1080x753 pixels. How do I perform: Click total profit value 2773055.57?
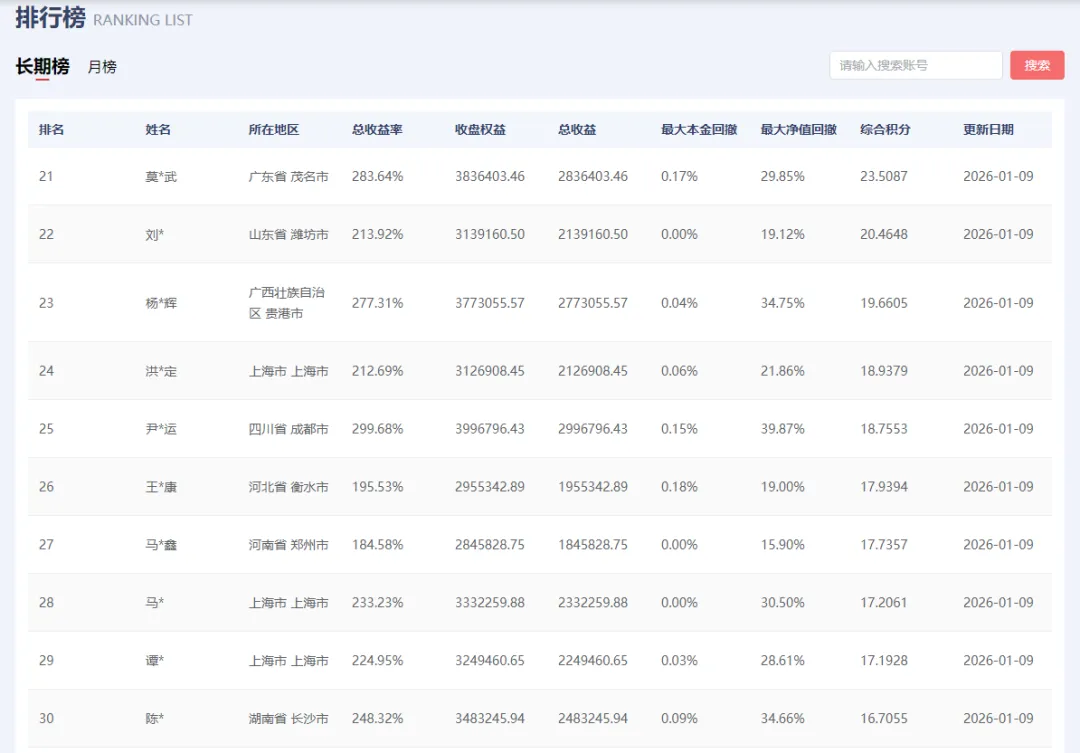coord(593,303)
